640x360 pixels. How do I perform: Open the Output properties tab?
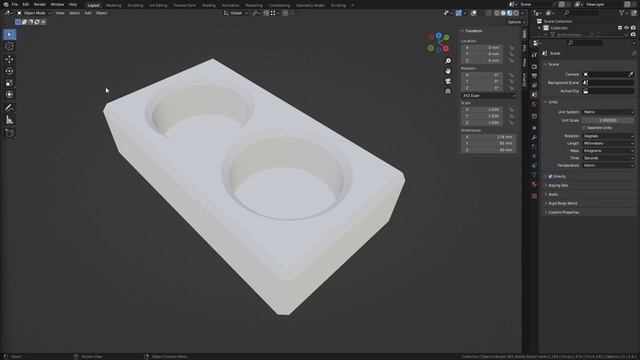pyautogui.click(x=534, y=76)
